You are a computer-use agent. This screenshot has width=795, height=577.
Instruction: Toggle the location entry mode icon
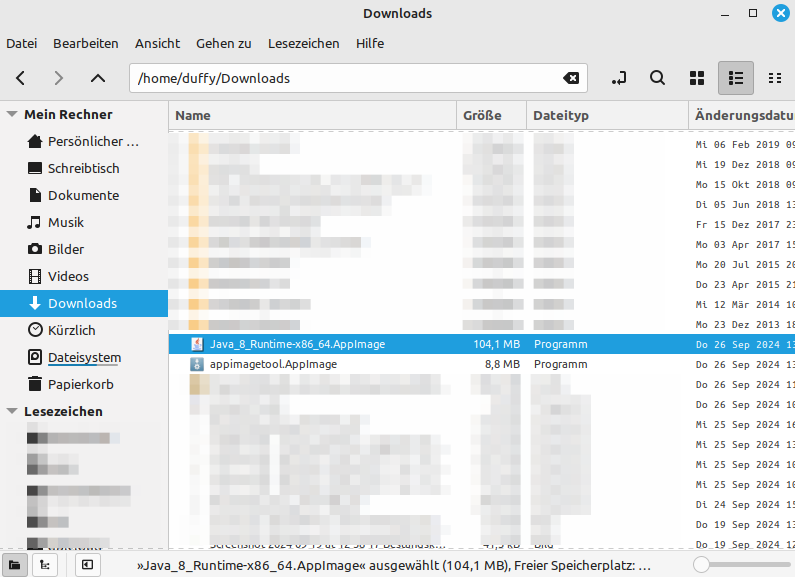620,78
